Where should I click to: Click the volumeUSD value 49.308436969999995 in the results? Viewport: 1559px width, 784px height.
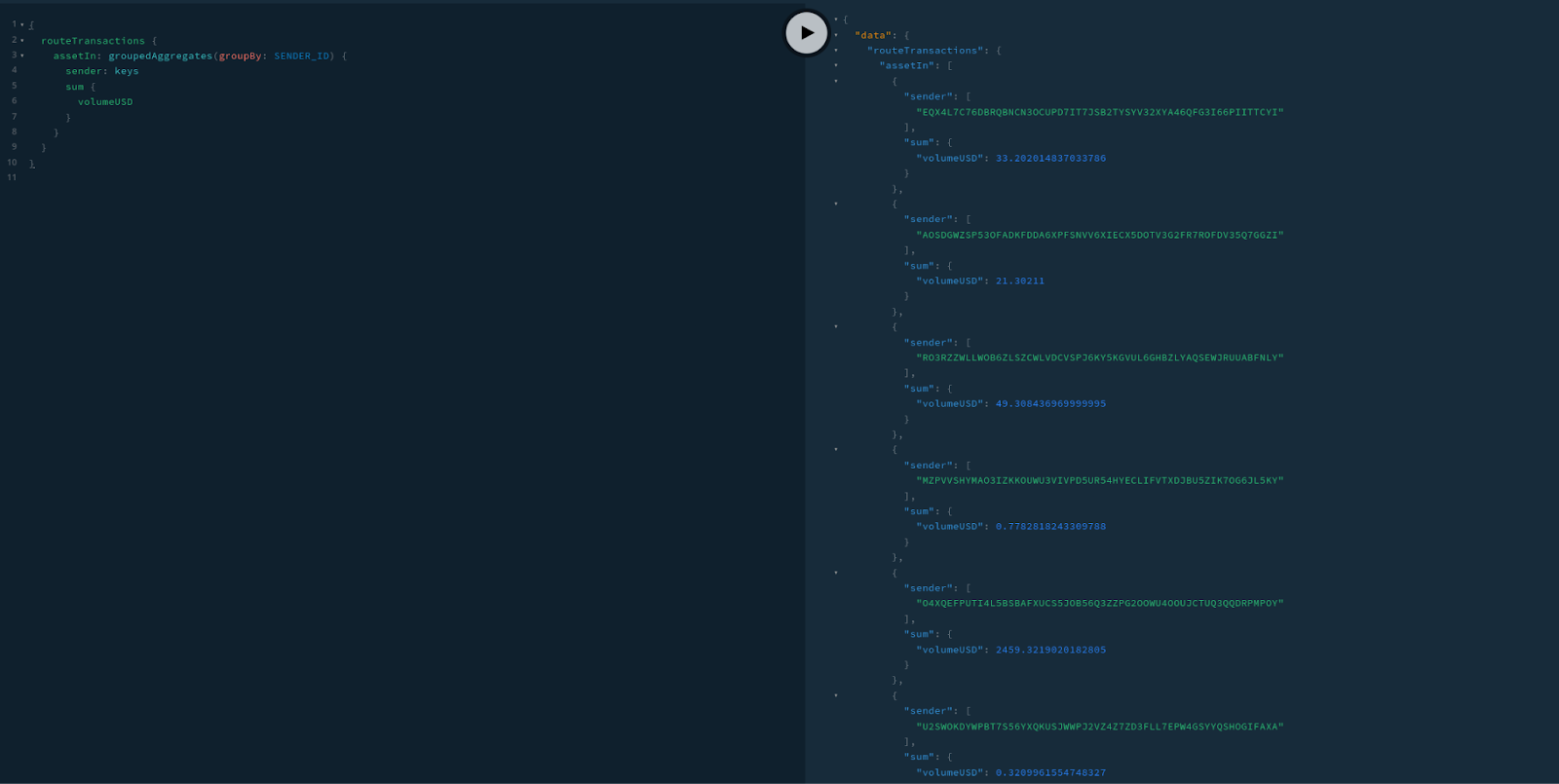click(1050, 404)
